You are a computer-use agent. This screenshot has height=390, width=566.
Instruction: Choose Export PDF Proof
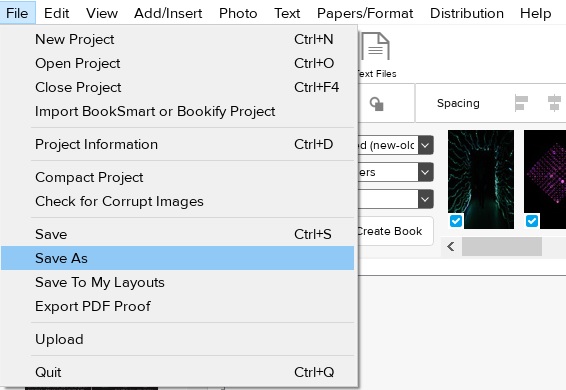178,307
